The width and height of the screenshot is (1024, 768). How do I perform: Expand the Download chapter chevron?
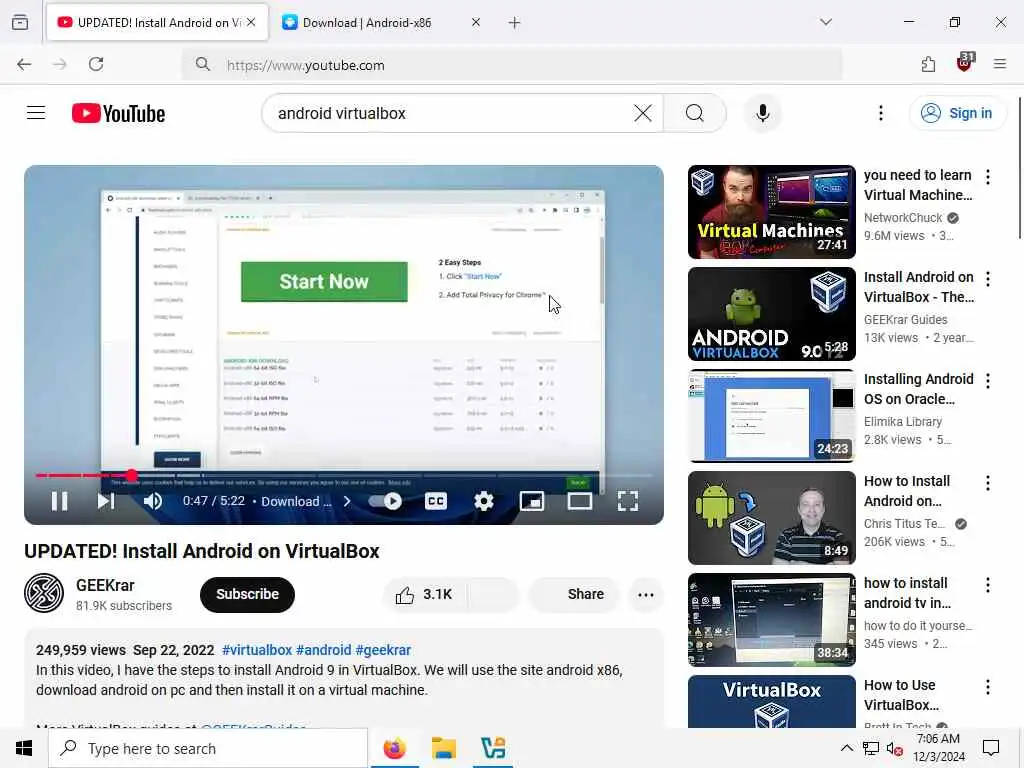coord(347,502)
